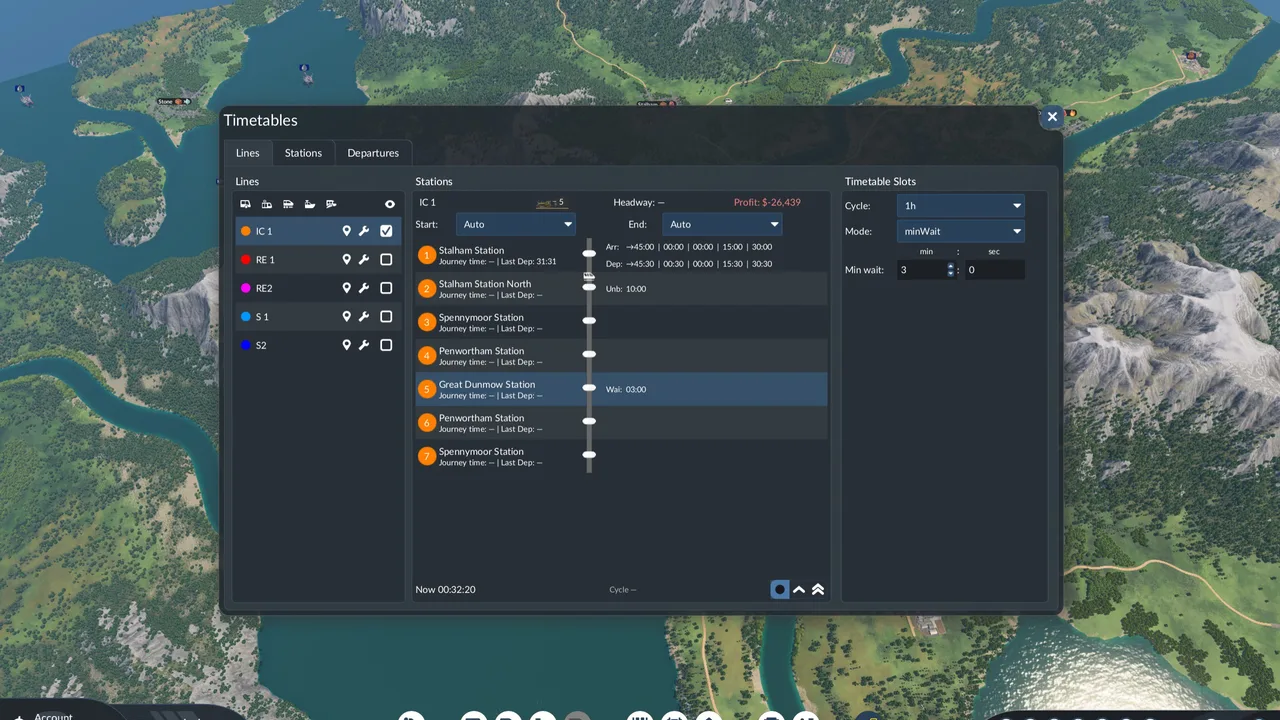The image size is (1280, 720).
Task: Select Penwortham Station stop 4 row
Action: coord(621,356)
